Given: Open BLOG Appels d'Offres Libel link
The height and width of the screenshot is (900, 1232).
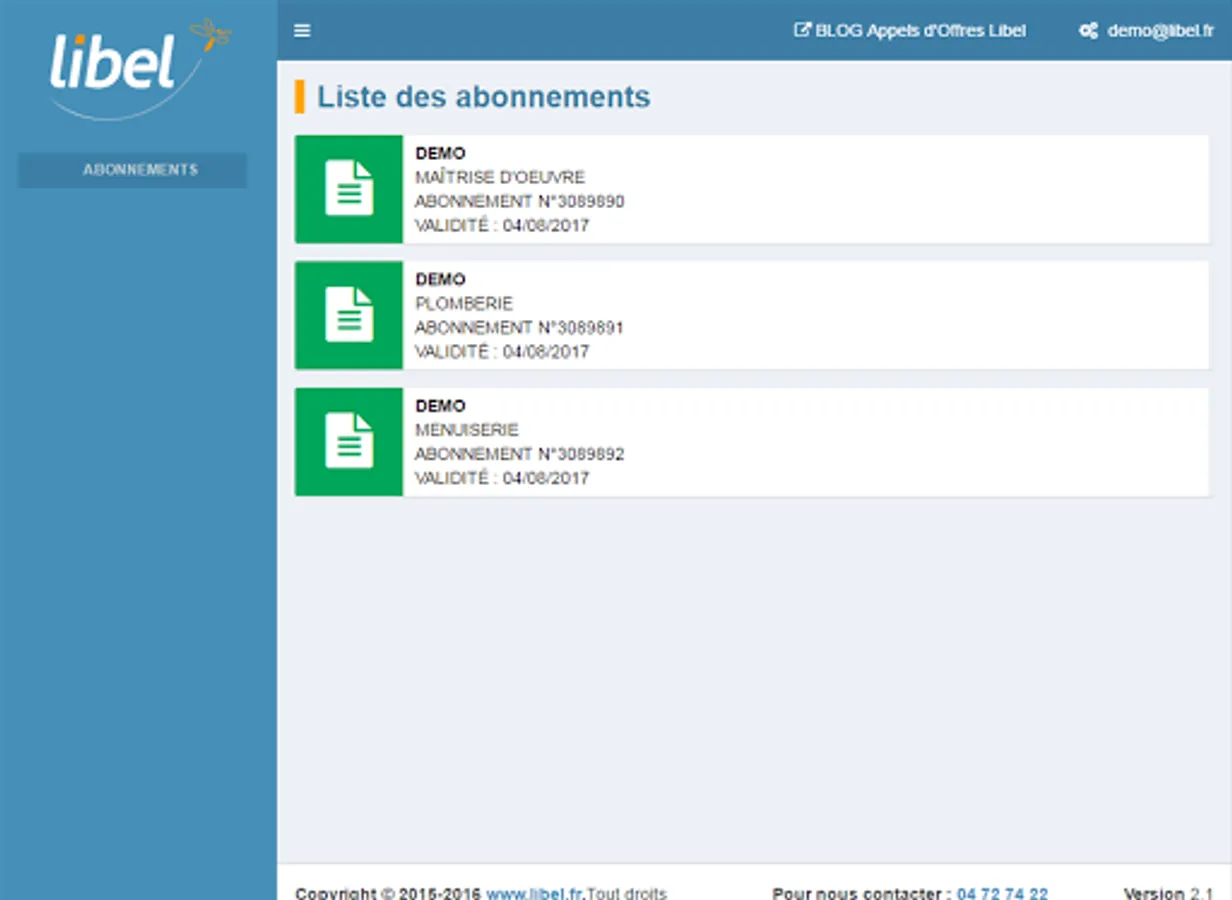Looking at the screenshot, I should pos(910,31).
